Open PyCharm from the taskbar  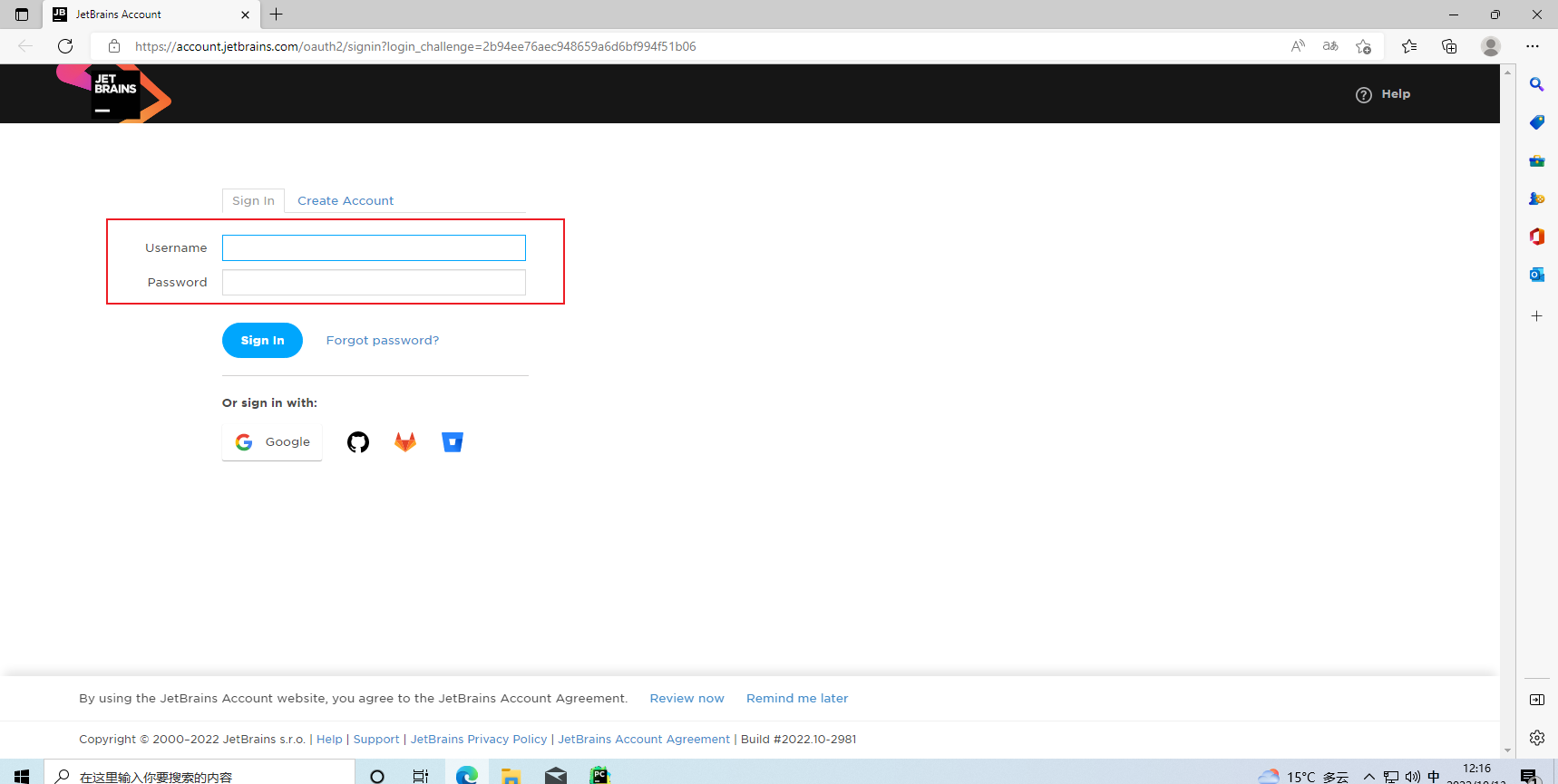click(x=600, y=776)
